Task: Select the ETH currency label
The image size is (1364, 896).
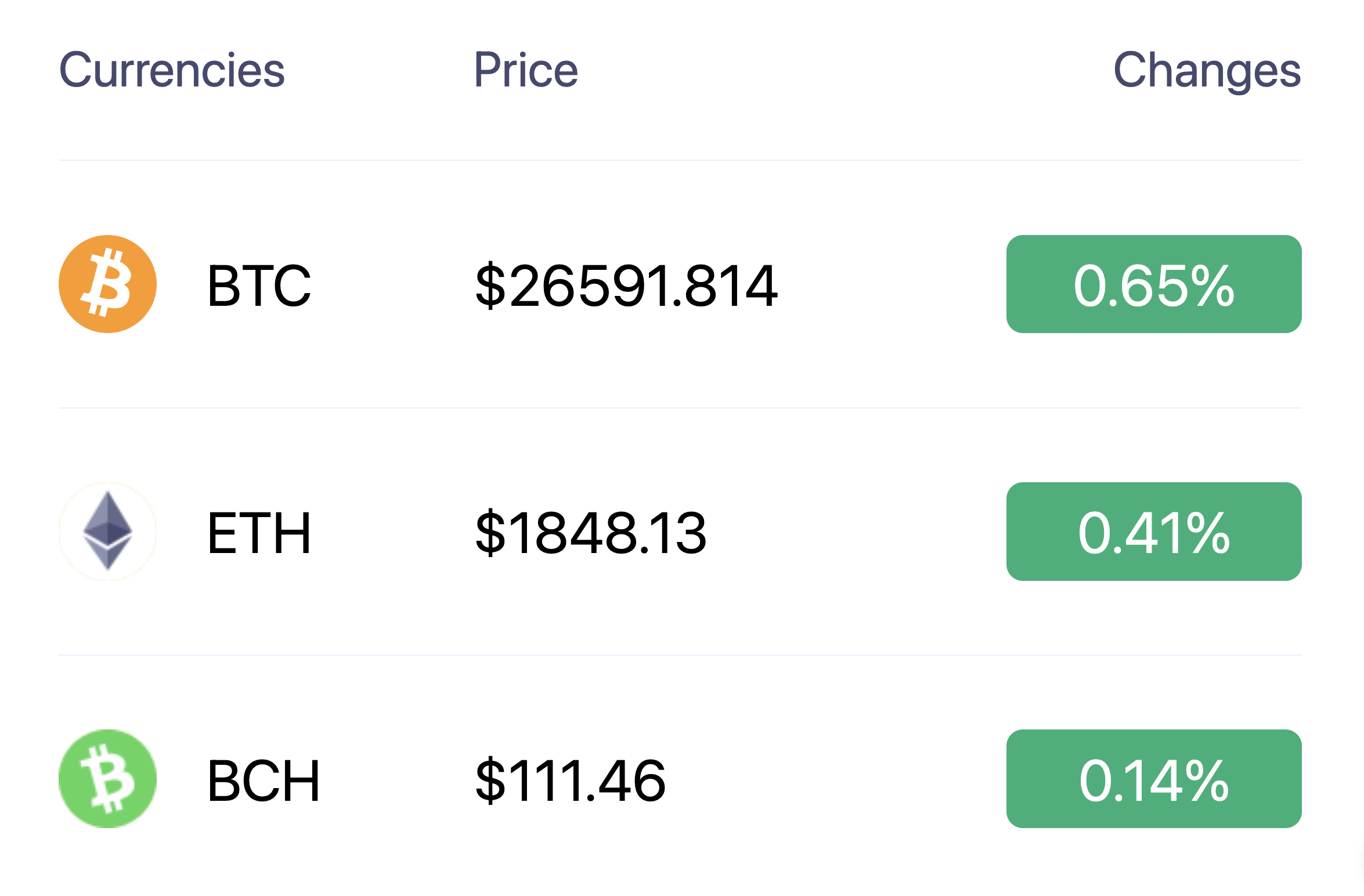Action: [259, 533]
